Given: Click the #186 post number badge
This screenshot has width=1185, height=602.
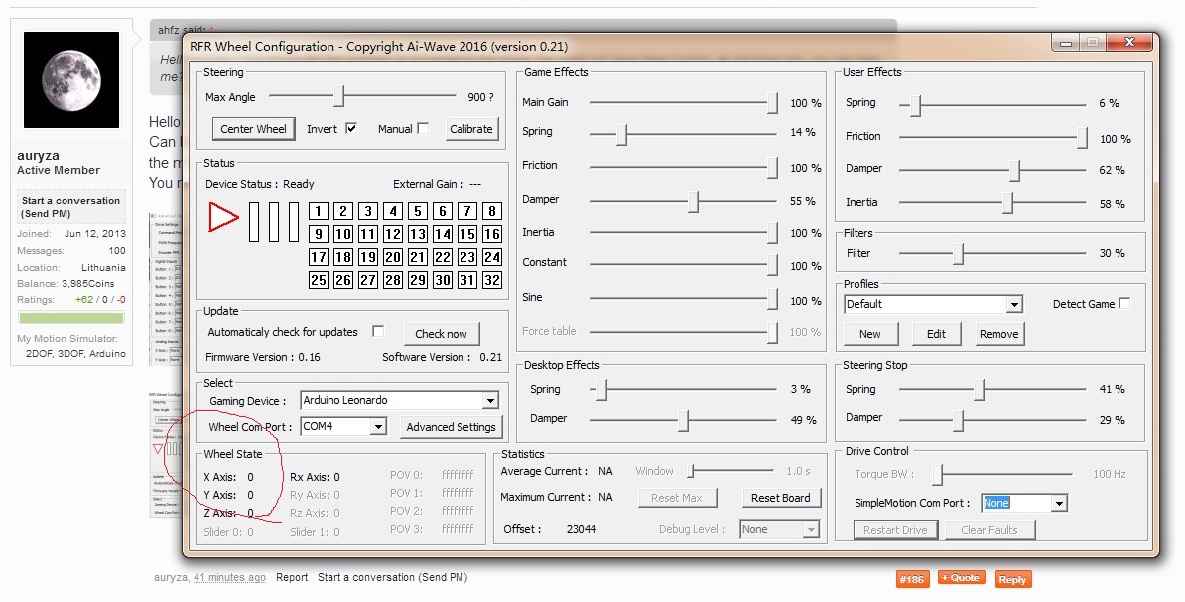Looking at the screenshot, I should coord(911,580).
